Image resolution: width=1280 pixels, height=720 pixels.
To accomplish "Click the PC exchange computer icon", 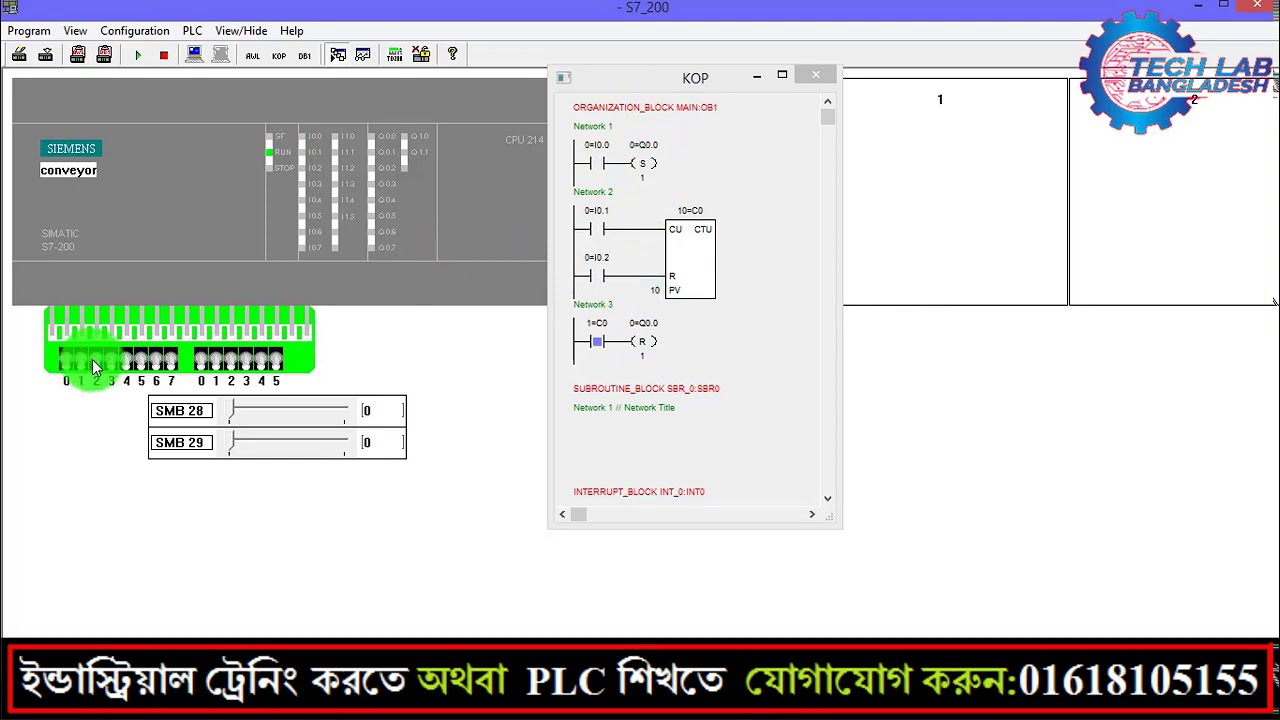I will [x=195, y=55].
